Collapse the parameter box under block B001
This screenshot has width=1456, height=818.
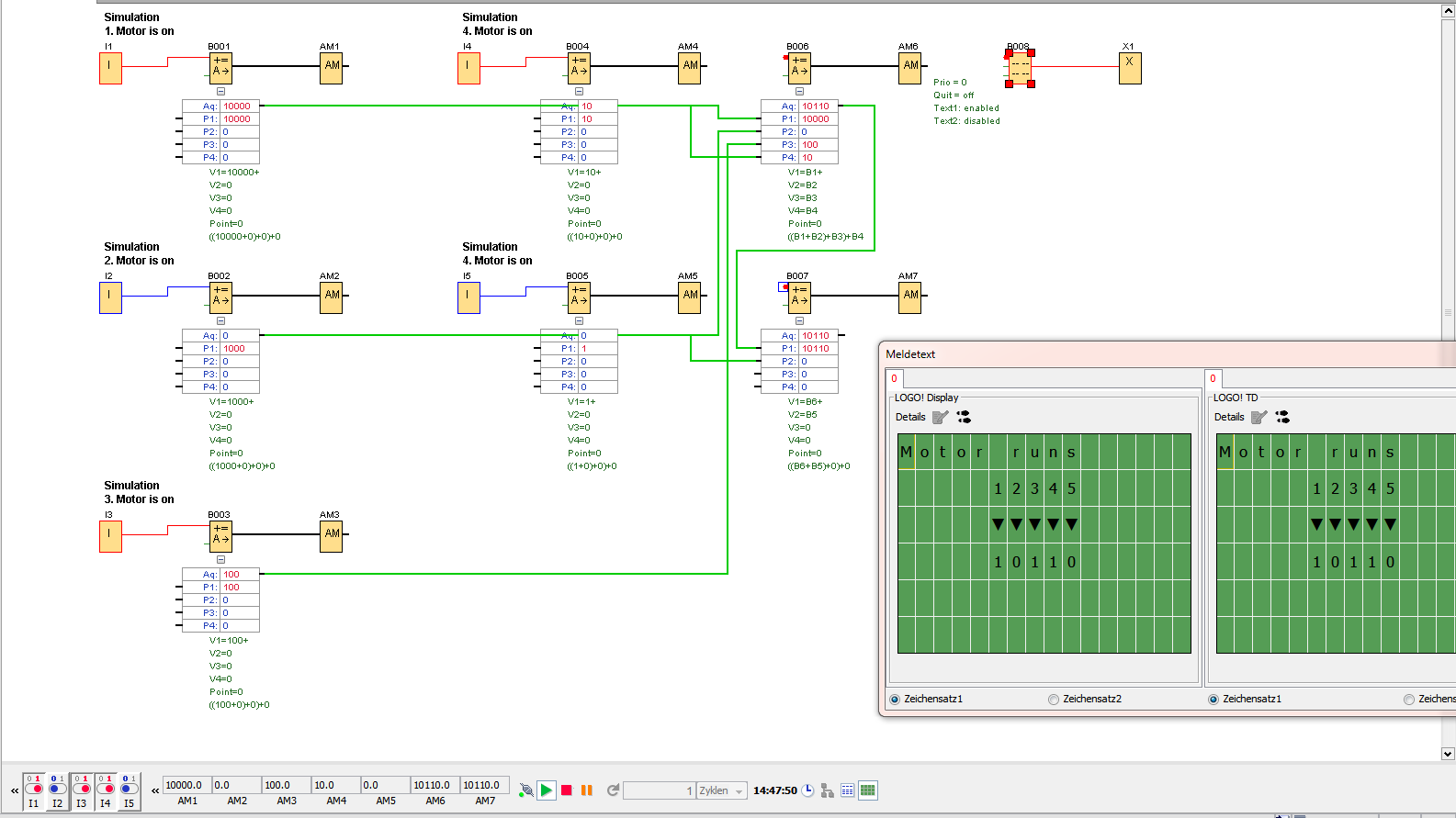click(220, 92)
